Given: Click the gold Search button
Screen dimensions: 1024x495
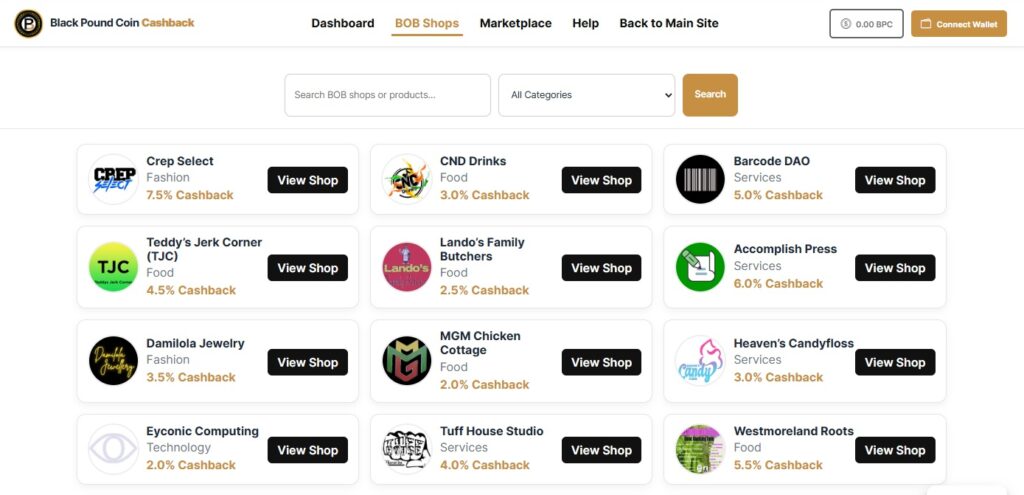Looking at the screenshot, I should coord(710,95).
